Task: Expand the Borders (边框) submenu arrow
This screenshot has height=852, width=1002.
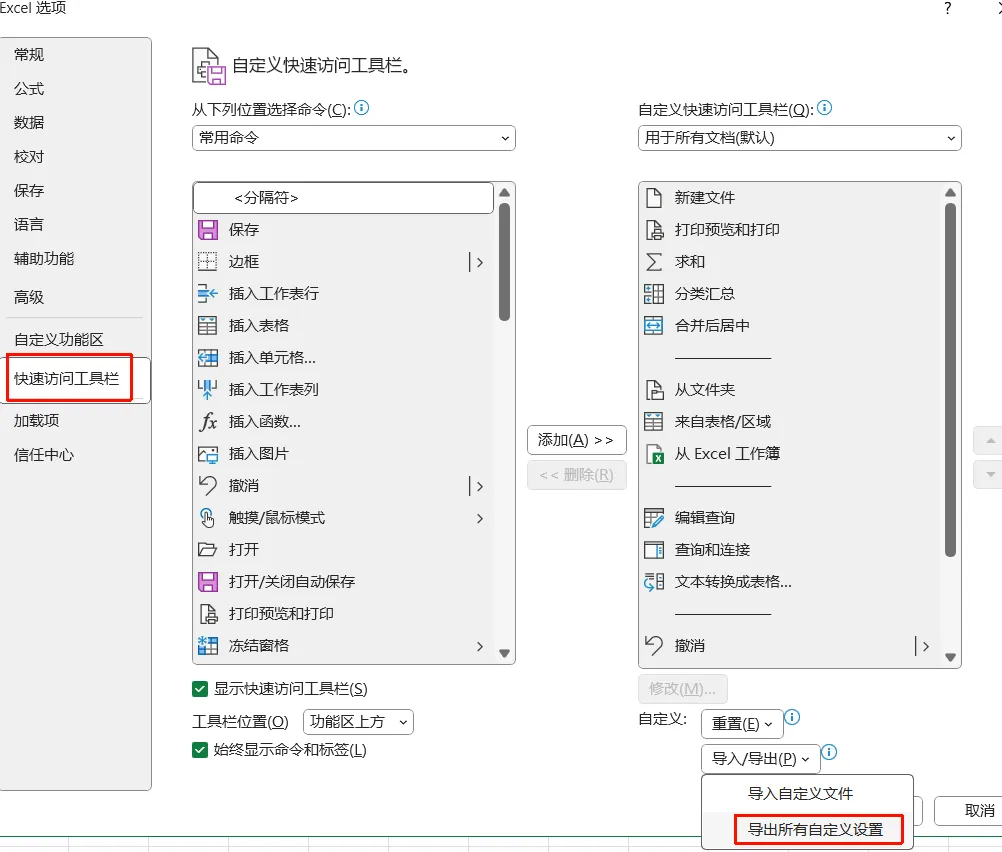Action: (479, 262)
